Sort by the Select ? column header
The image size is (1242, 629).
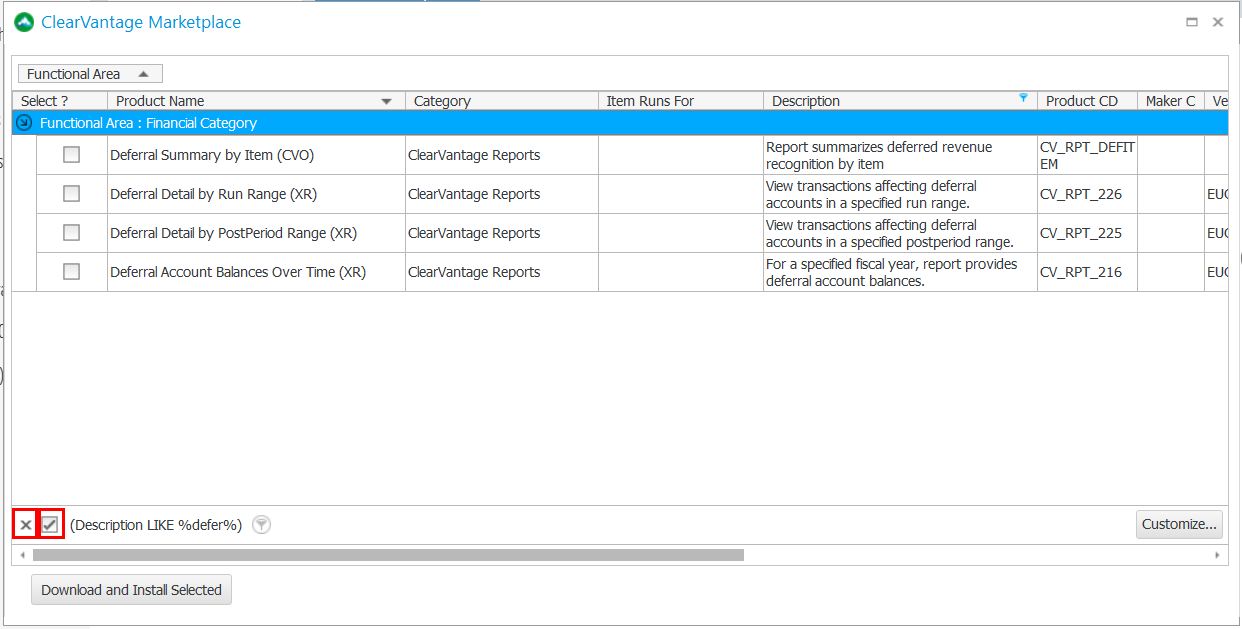point(60,101)
